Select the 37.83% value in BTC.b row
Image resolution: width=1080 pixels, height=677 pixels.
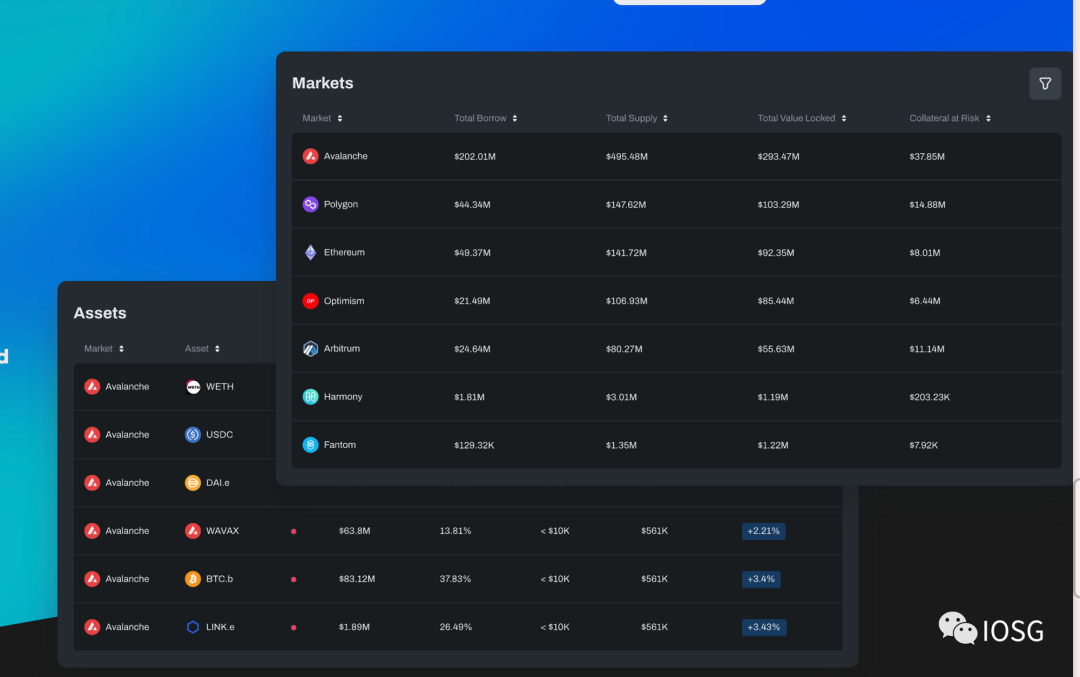(455, 579)
